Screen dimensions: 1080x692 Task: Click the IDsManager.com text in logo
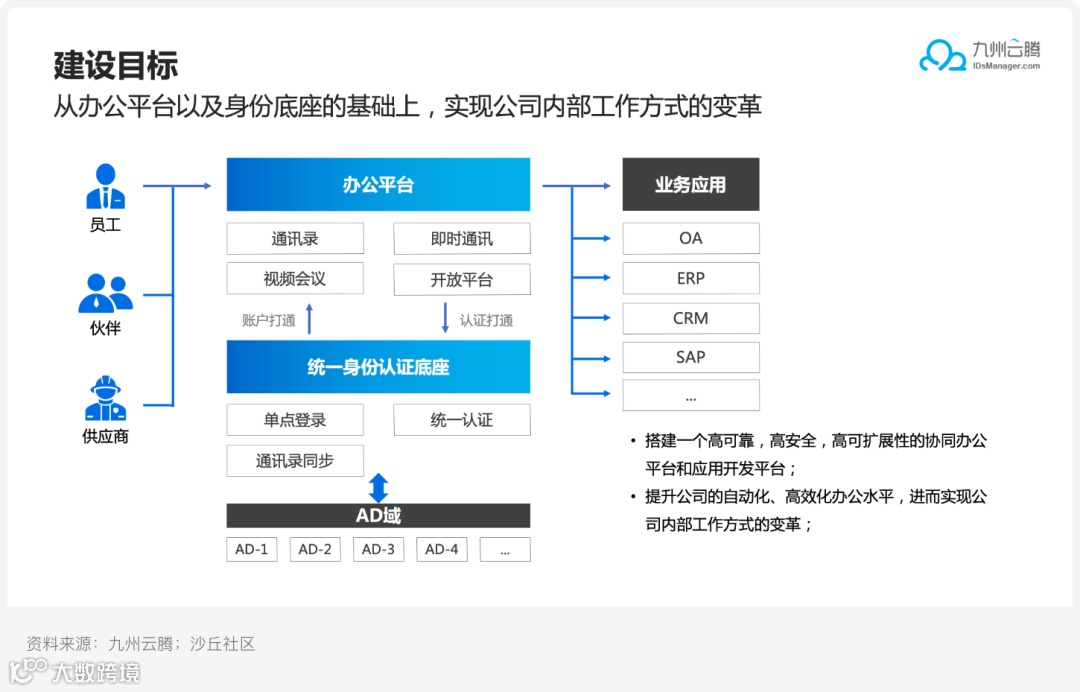click(1006, 66)
